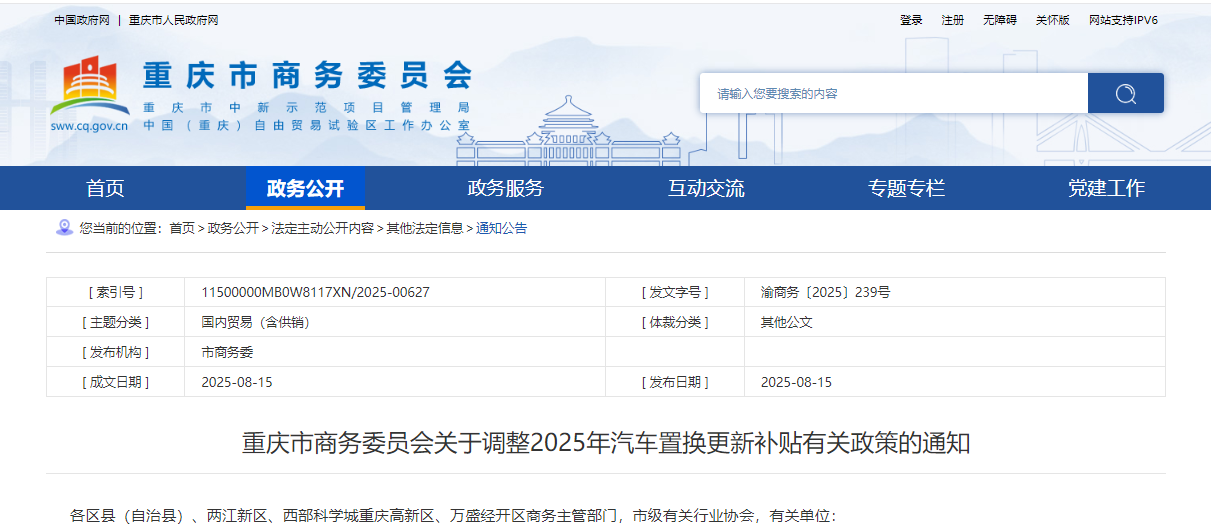Open the 首页 navigation tab
Screen dimensions: 1211x530
[105, 188]
